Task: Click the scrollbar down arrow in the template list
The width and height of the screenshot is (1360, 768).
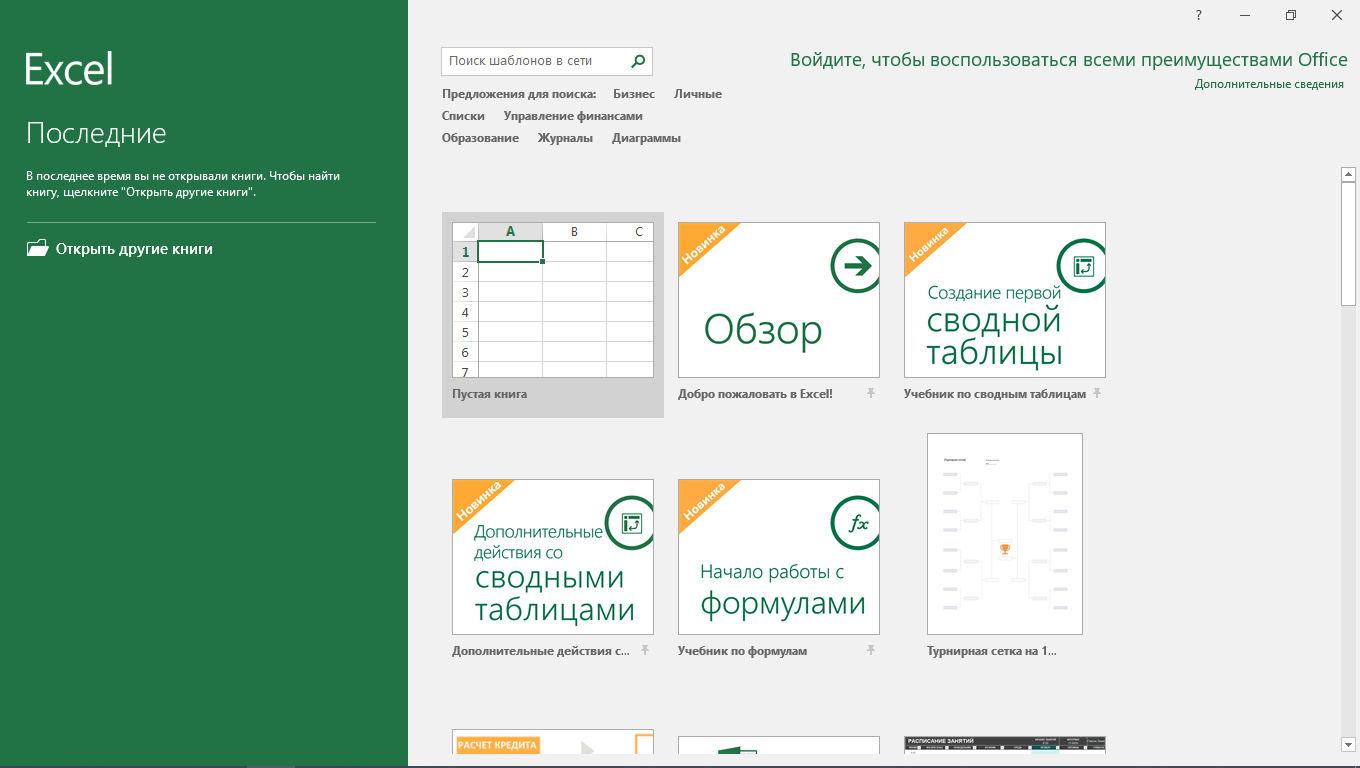Action: 1348,744
